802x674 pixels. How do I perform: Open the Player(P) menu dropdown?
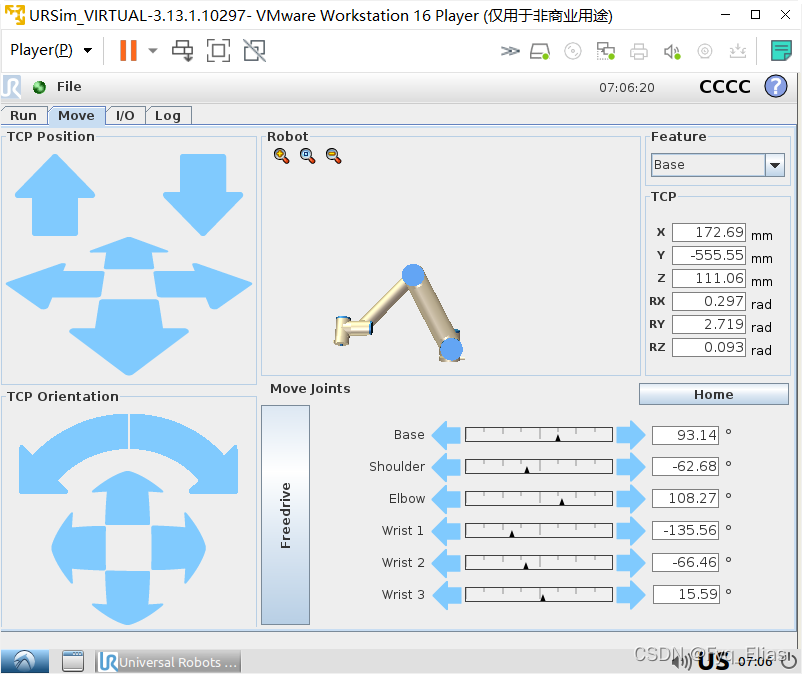tap(51, 50)
